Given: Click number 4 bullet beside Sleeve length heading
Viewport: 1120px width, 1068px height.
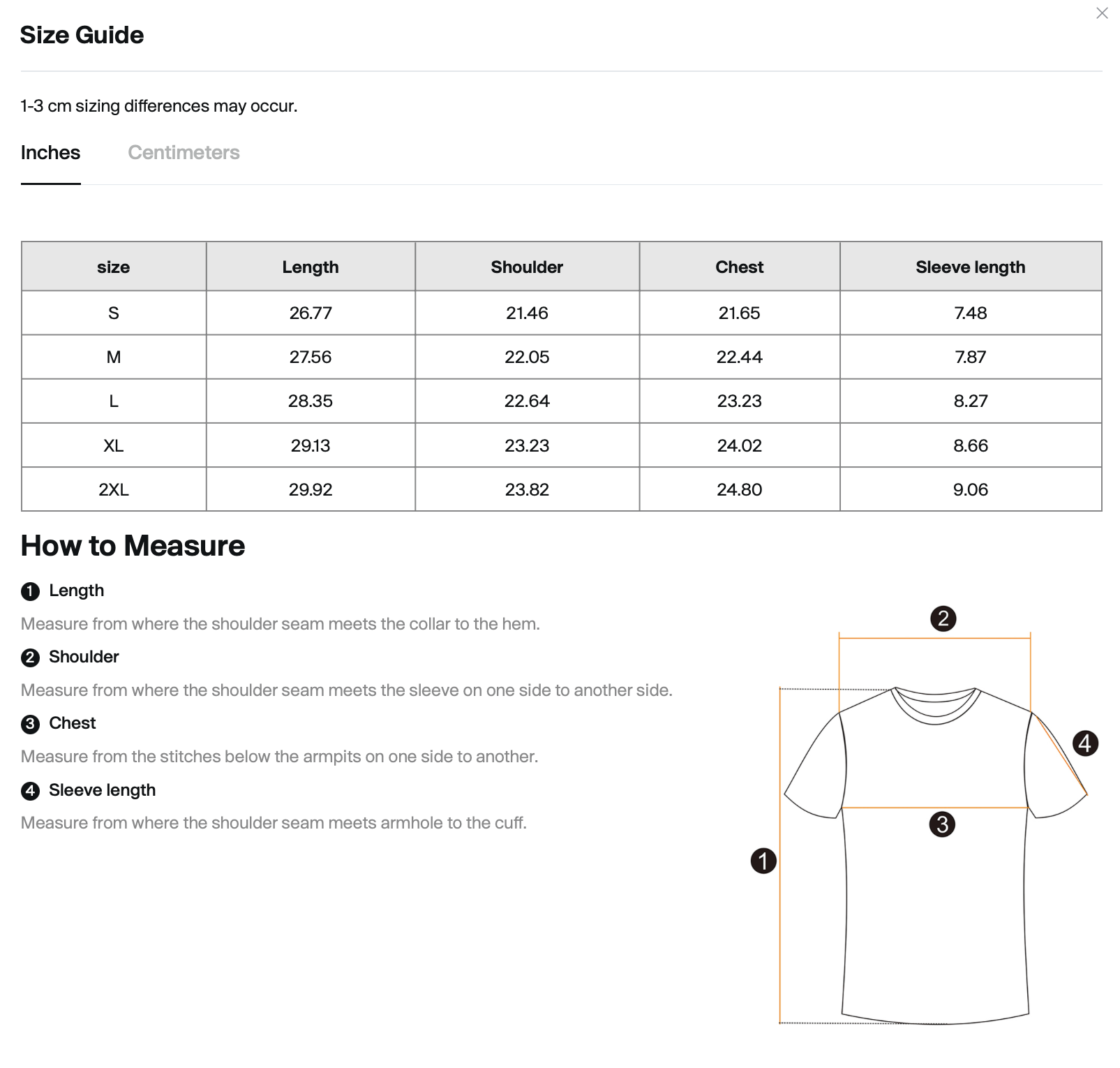Looking at the screenshot, I should (30, 791).
